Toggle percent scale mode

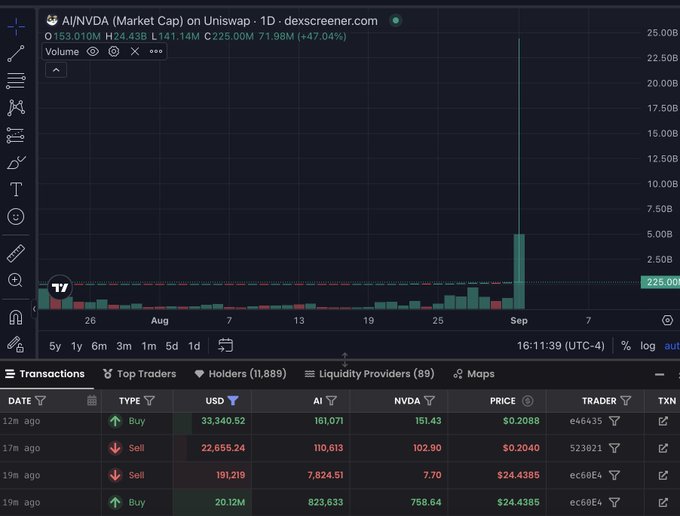[625, 346]
